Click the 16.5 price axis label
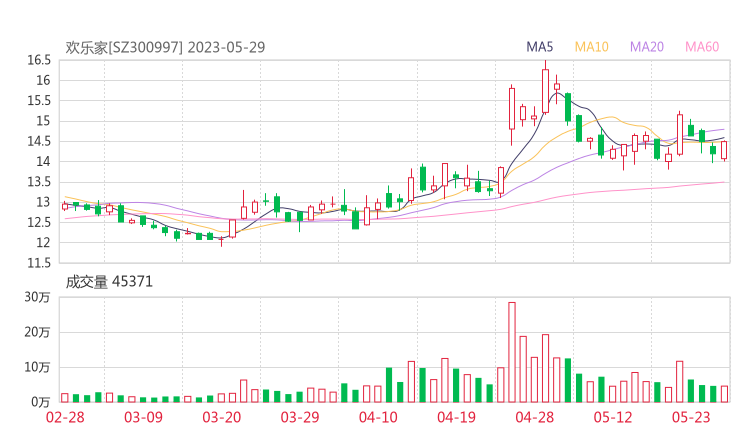Screen dimensions: 740x440 [x=39, y=60]
